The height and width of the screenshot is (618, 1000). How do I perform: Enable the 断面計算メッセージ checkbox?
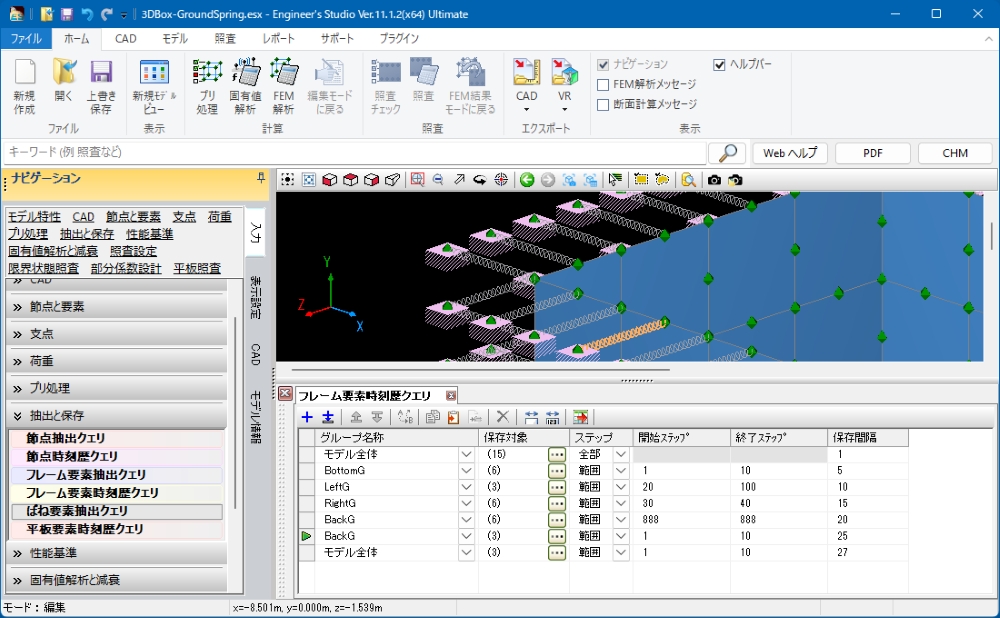tap(603, 105)
